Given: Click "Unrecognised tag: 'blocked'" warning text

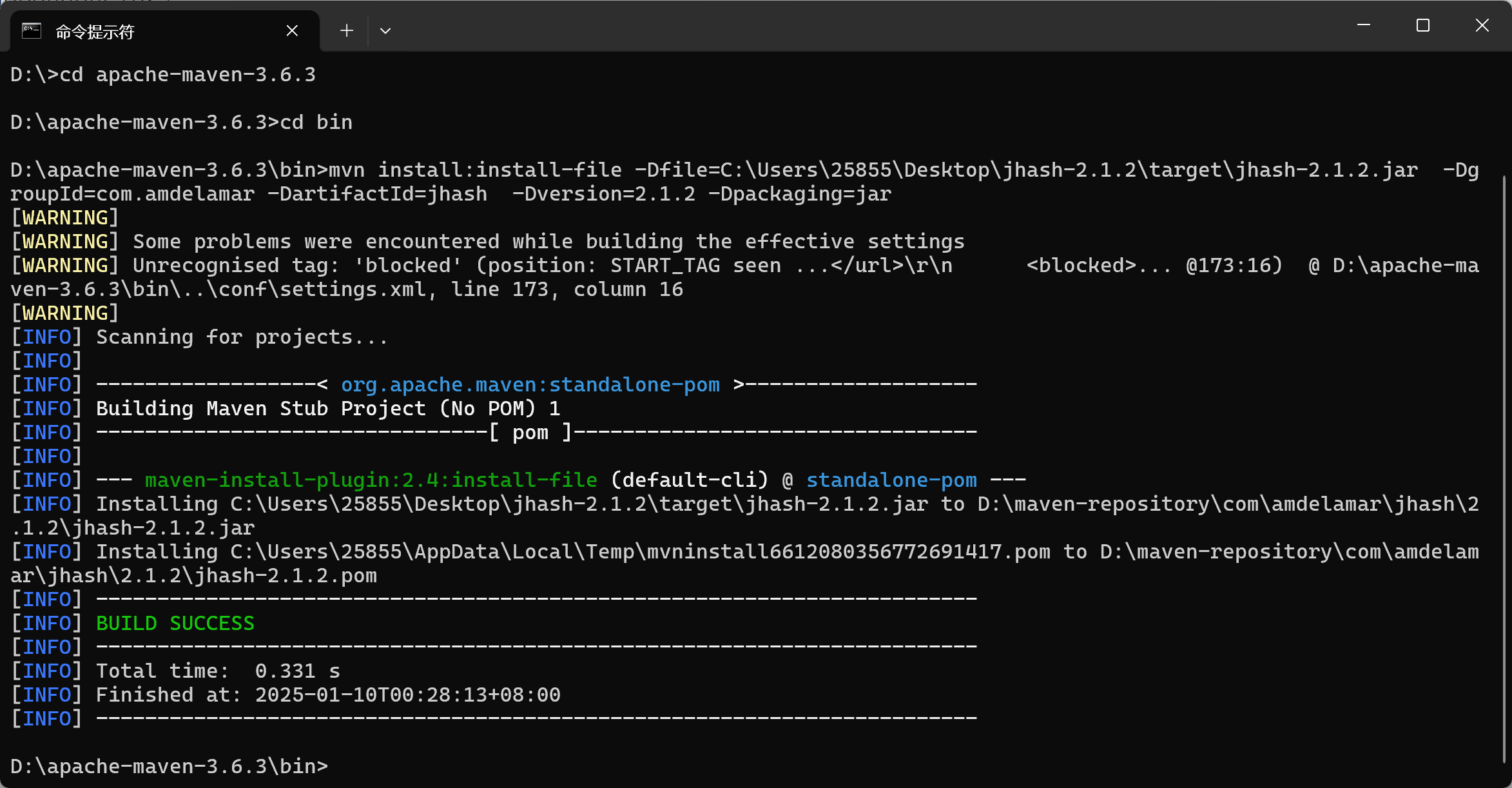Looking at the screenshot, I should 298,266.
